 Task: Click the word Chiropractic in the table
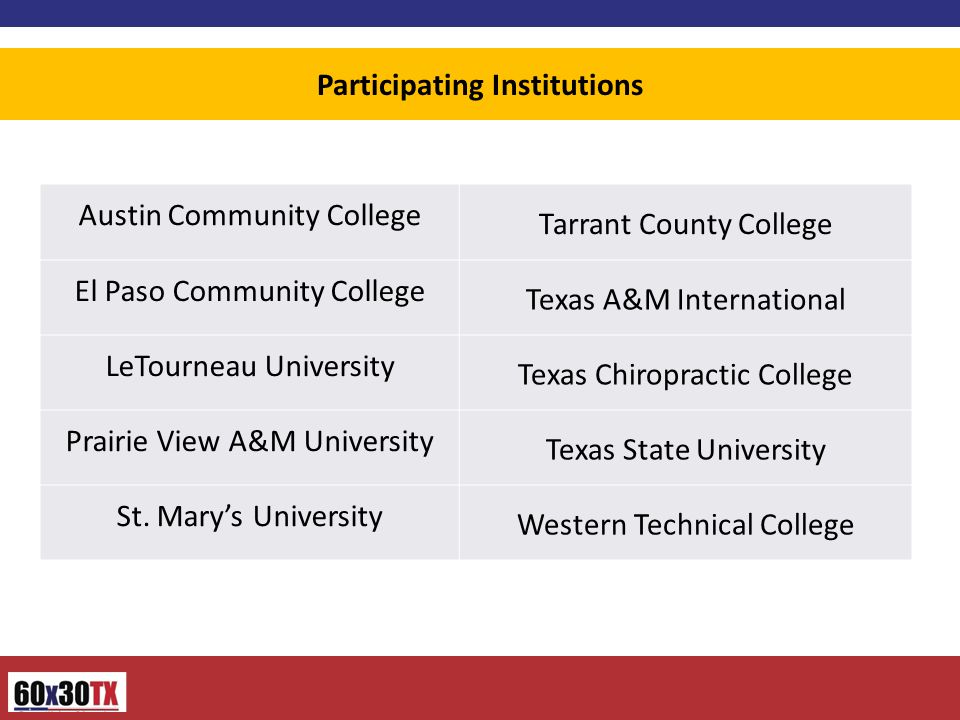(x=672, y=375)
